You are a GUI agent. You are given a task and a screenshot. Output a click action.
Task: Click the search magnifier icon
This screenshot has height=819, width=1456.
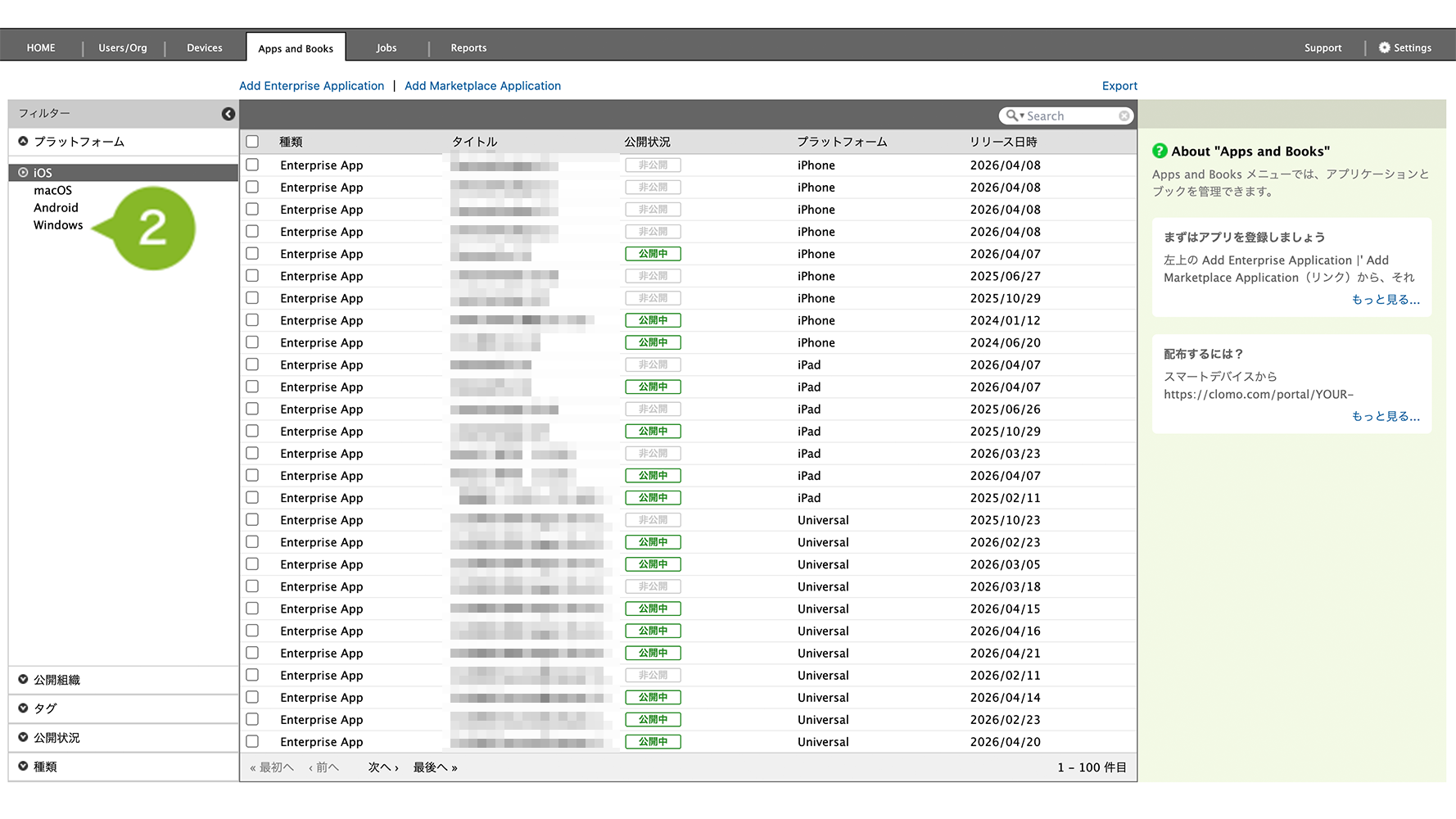(x=1012, y=115)
